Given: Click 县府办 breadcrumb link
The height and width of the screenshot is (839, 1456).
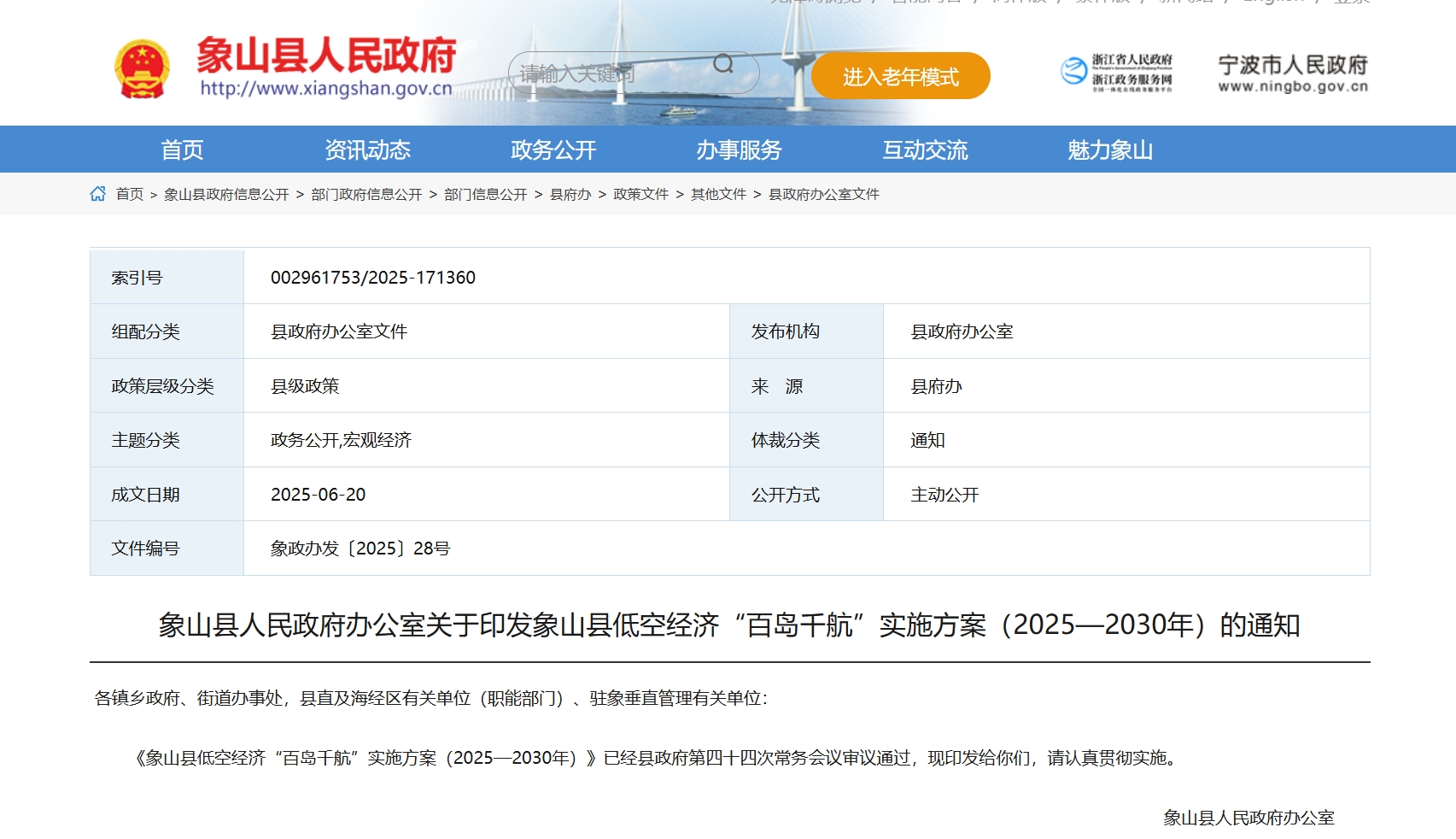Looking at the screenshot, I should 570,195.
